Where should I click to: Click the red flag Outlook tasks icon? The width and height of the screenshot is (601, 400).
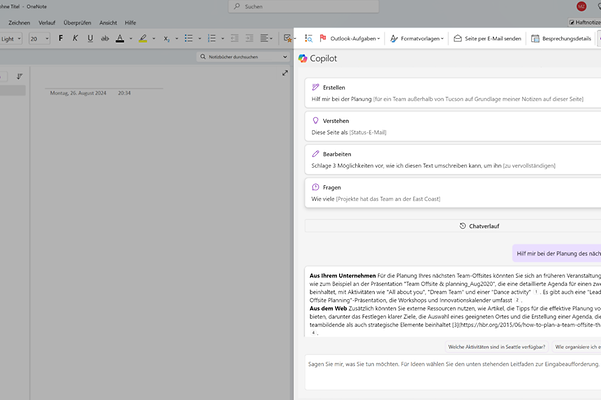[x=324, y=38]
